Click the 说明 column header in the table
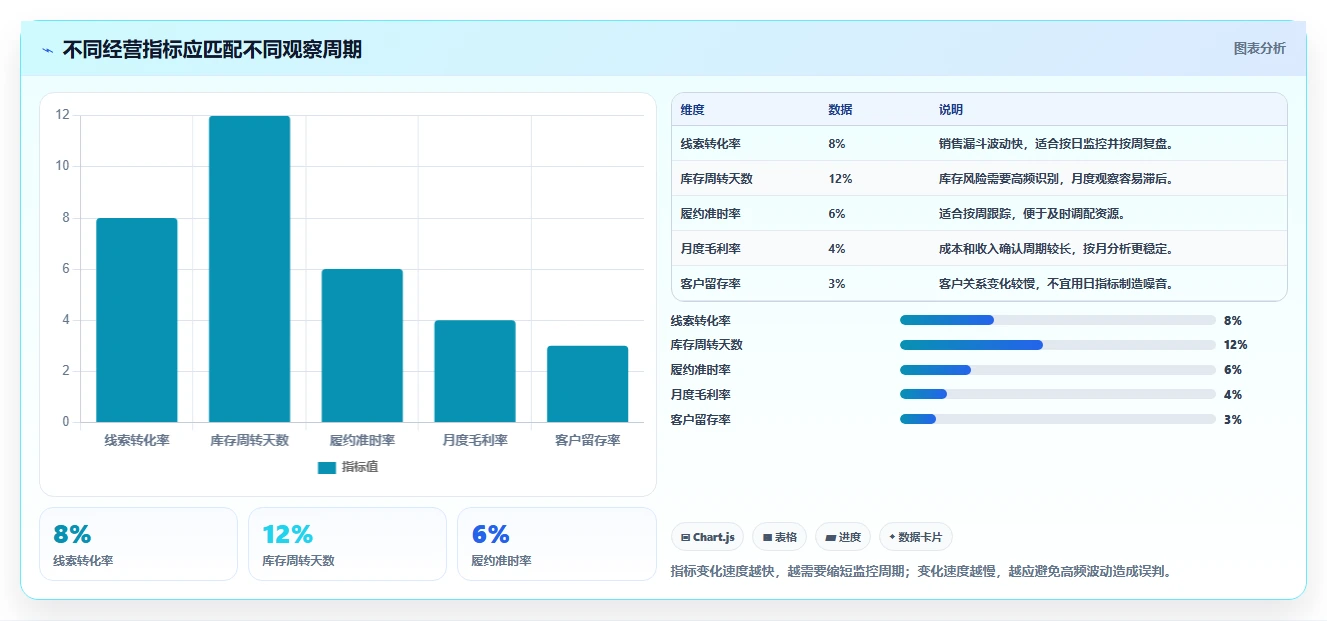This screenshot has height=621, width=1327. [951, 110]
